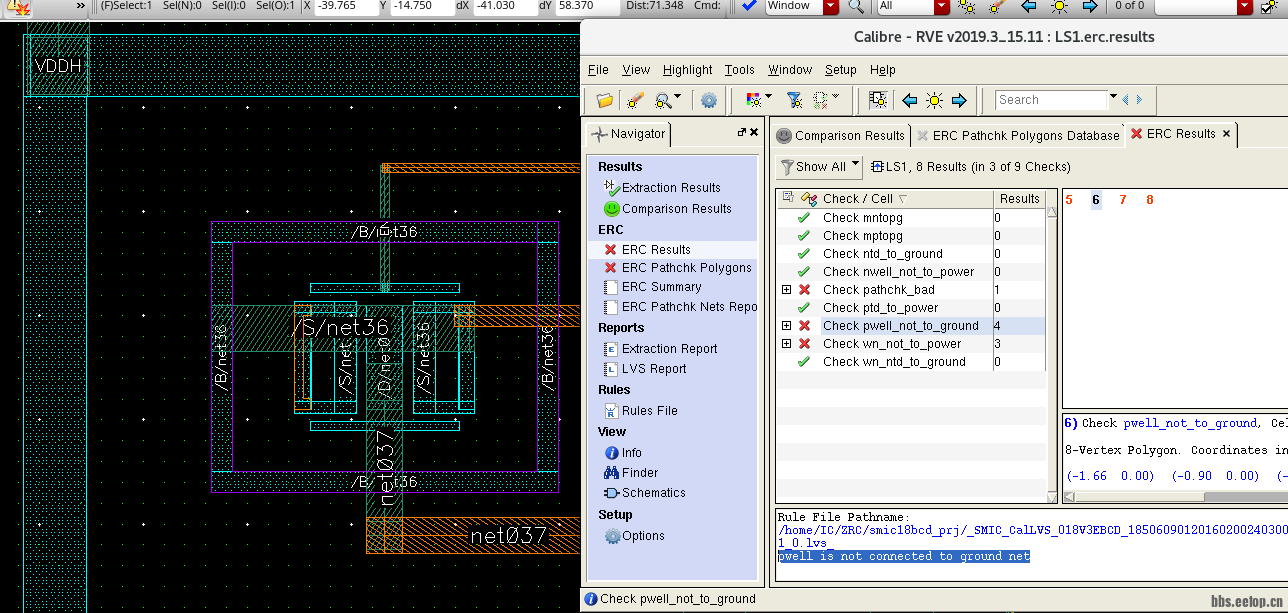Expand the Check pathchk_bad row
The width and height of the screenshot is (1288, 613).
(787, 290)
